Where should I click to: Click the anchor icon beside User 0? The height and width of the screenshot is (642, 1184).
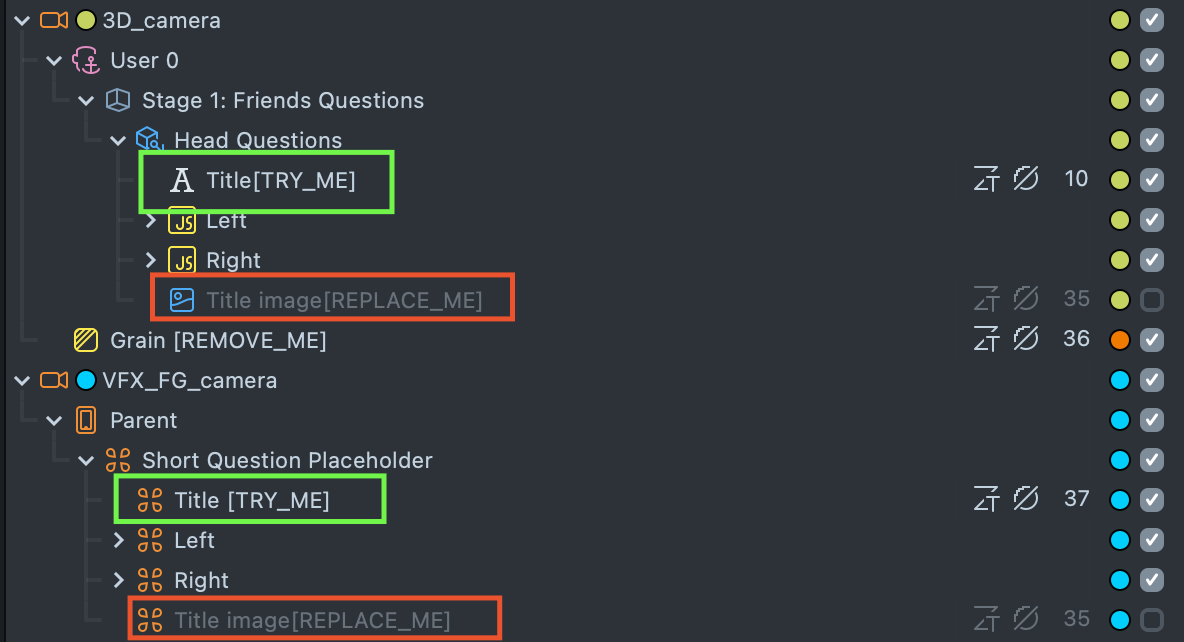pyautogui.click(x=86, y=60)
